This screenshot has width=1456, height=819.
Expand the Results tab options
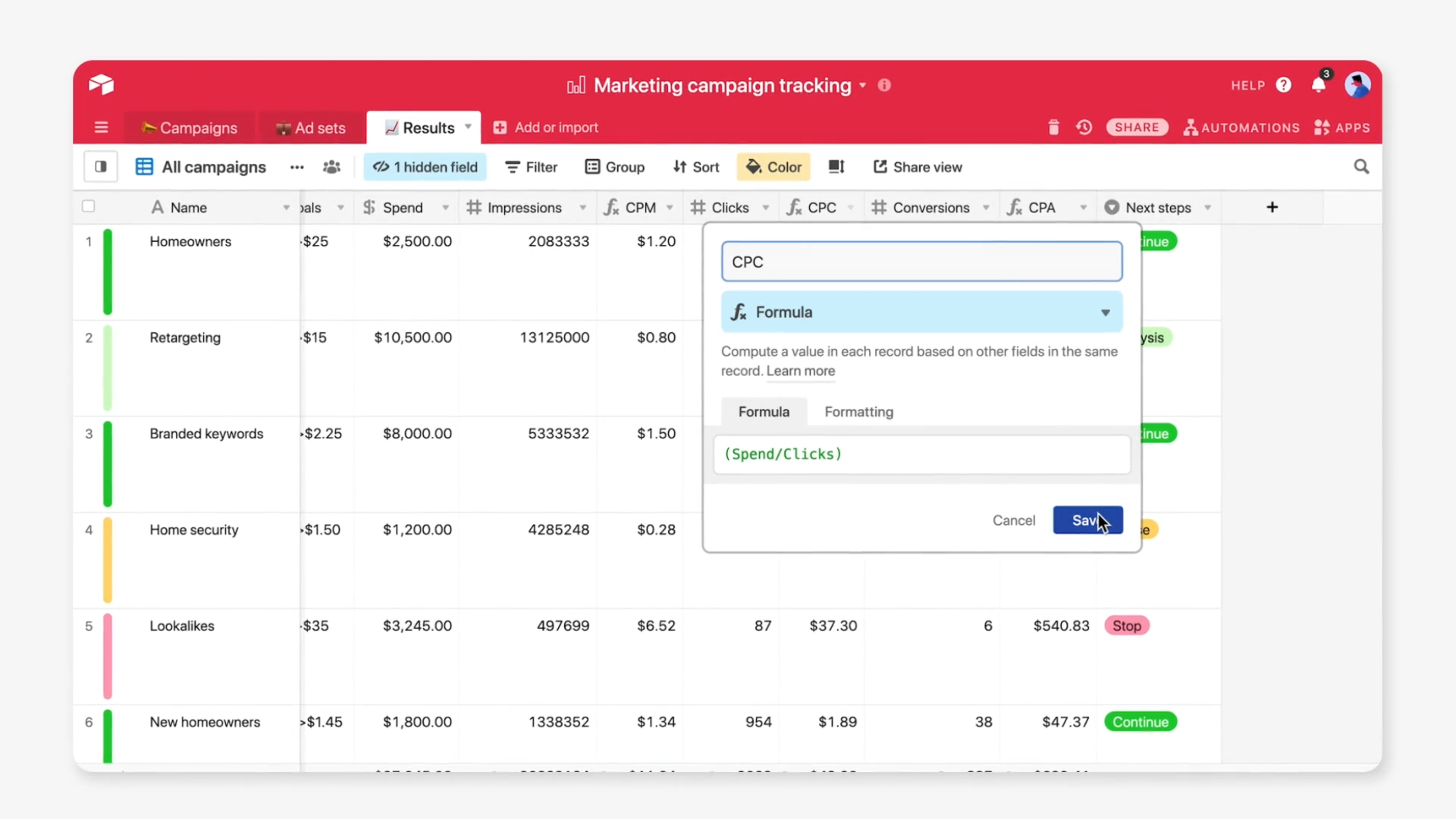point(467,127)
